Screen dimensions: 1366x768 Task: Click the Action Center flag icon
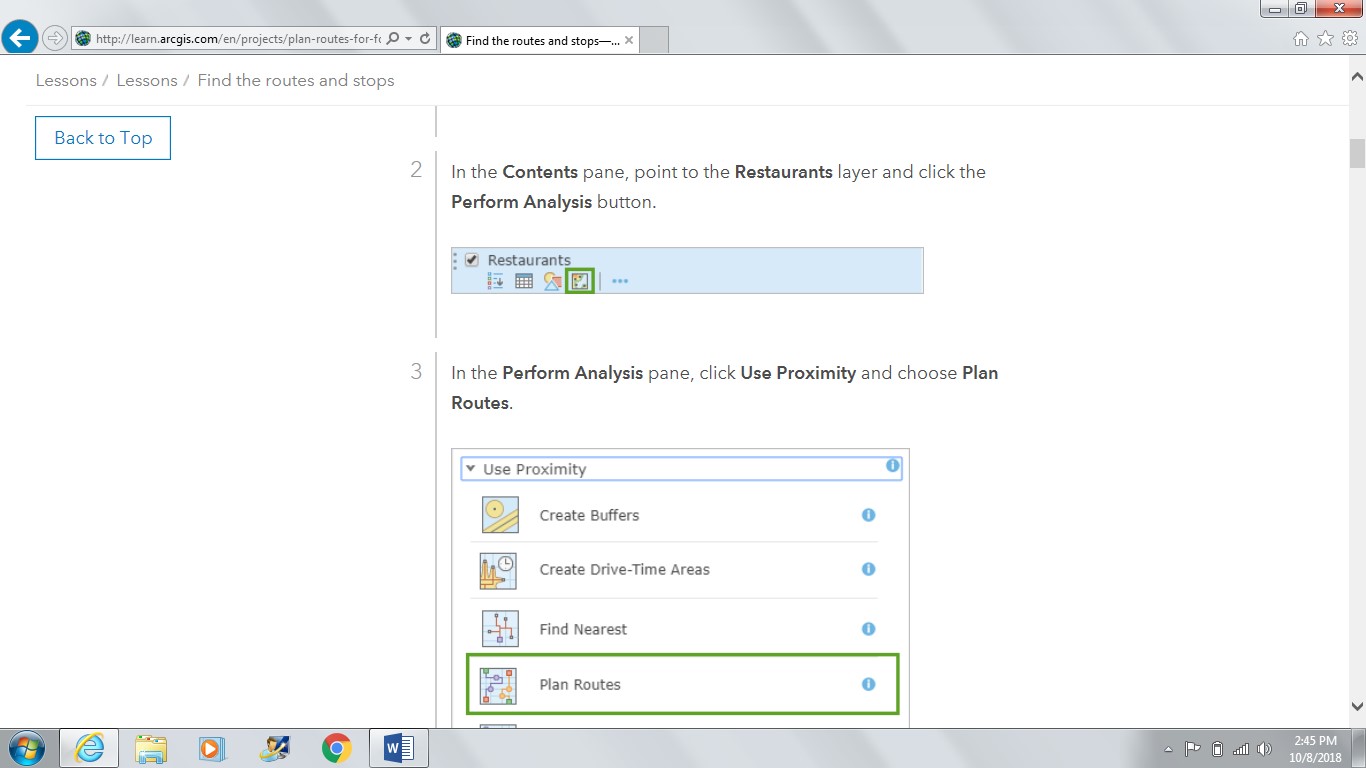pos(1193,749)
